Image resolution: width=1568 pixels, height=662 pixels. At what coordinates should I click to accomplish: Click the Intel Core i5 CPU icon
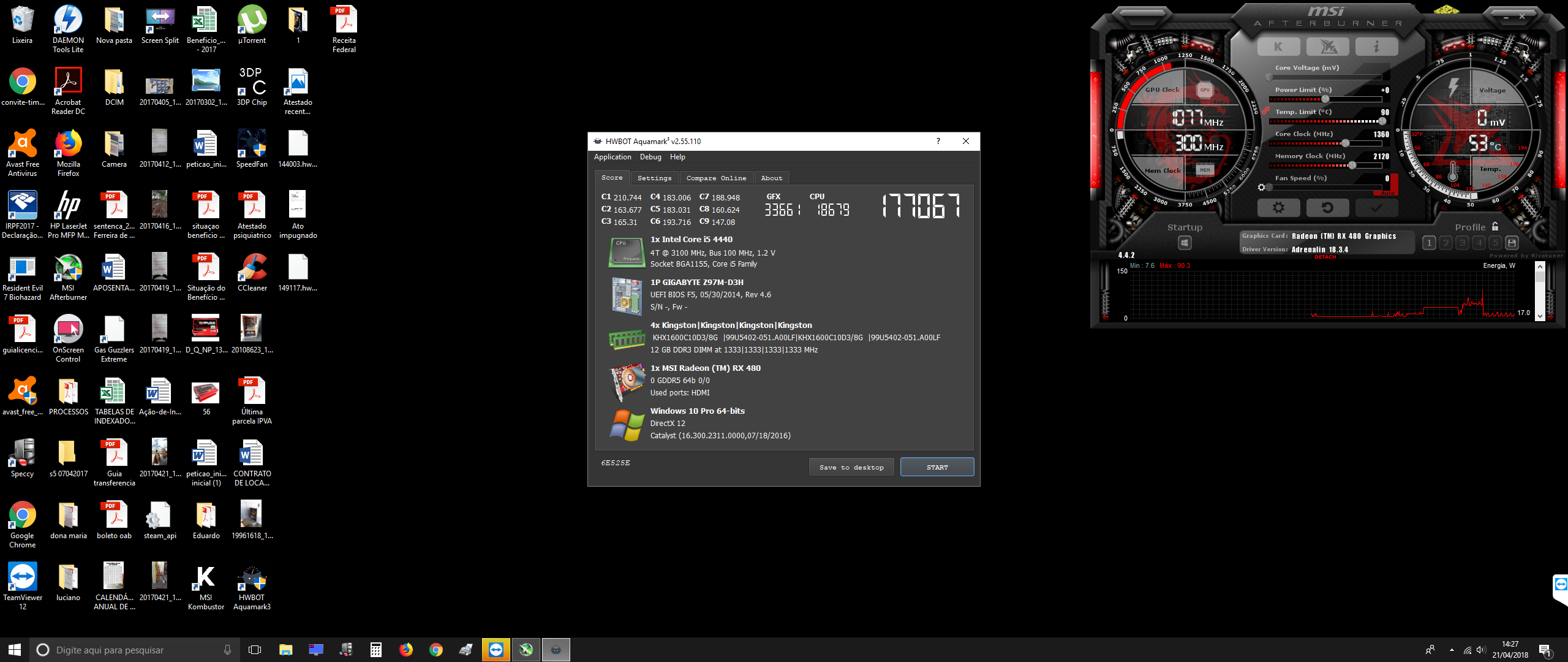click(626, 253)
